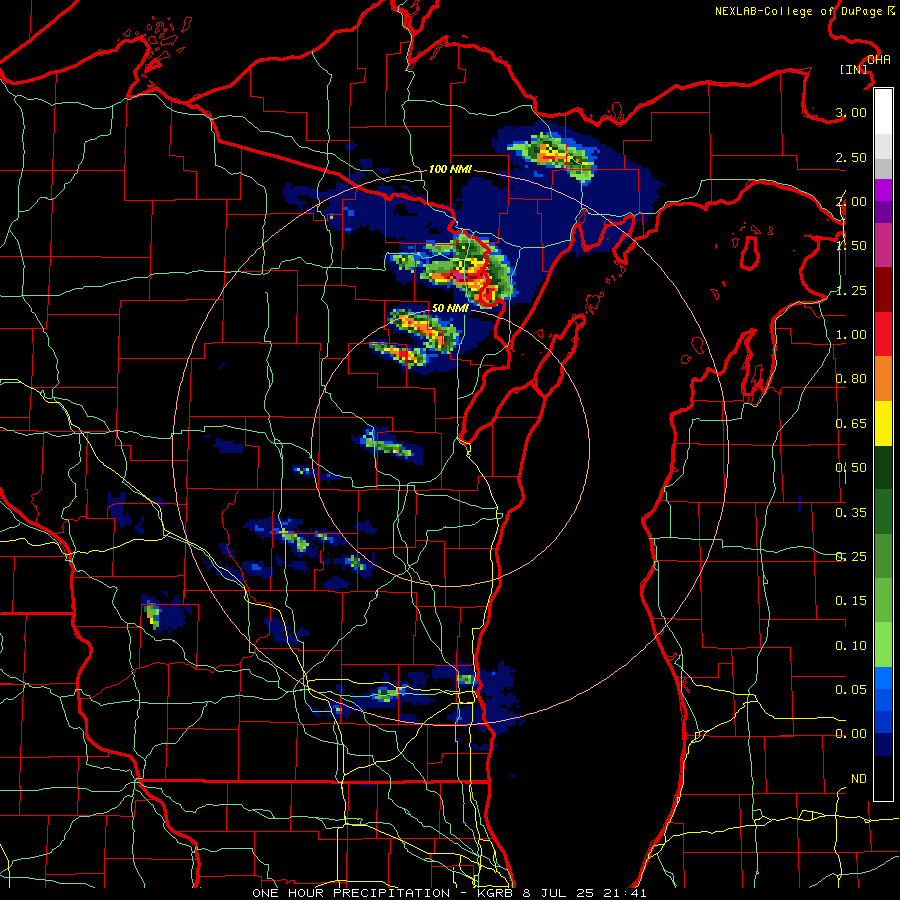900x900 pixels.
Task: Pick the dark red swatch above 1.25
Action: (883, 290)
